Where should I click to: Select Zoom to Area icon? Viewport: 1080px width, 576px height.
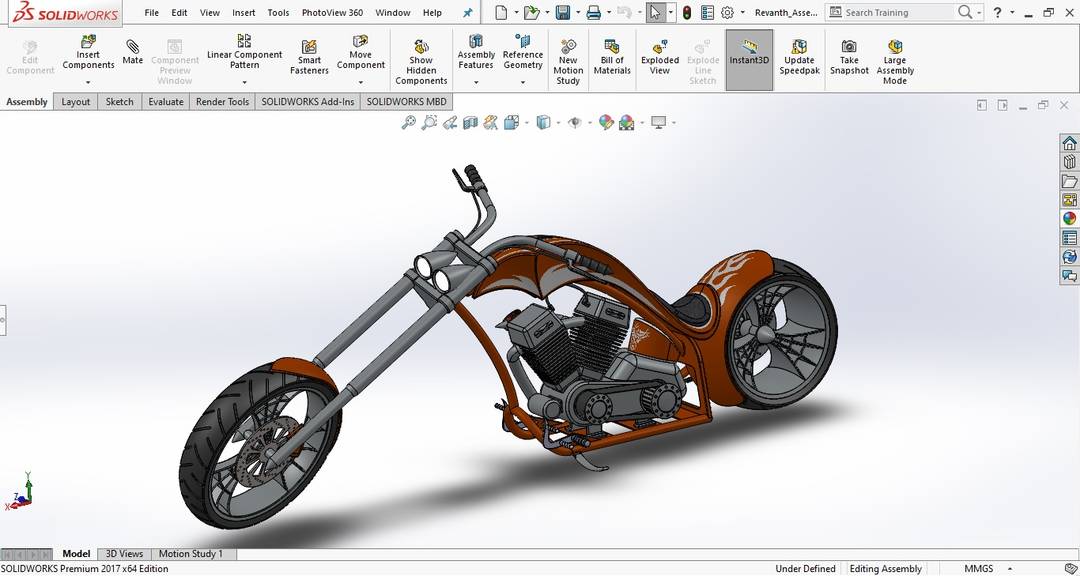[x=429, y=123]
